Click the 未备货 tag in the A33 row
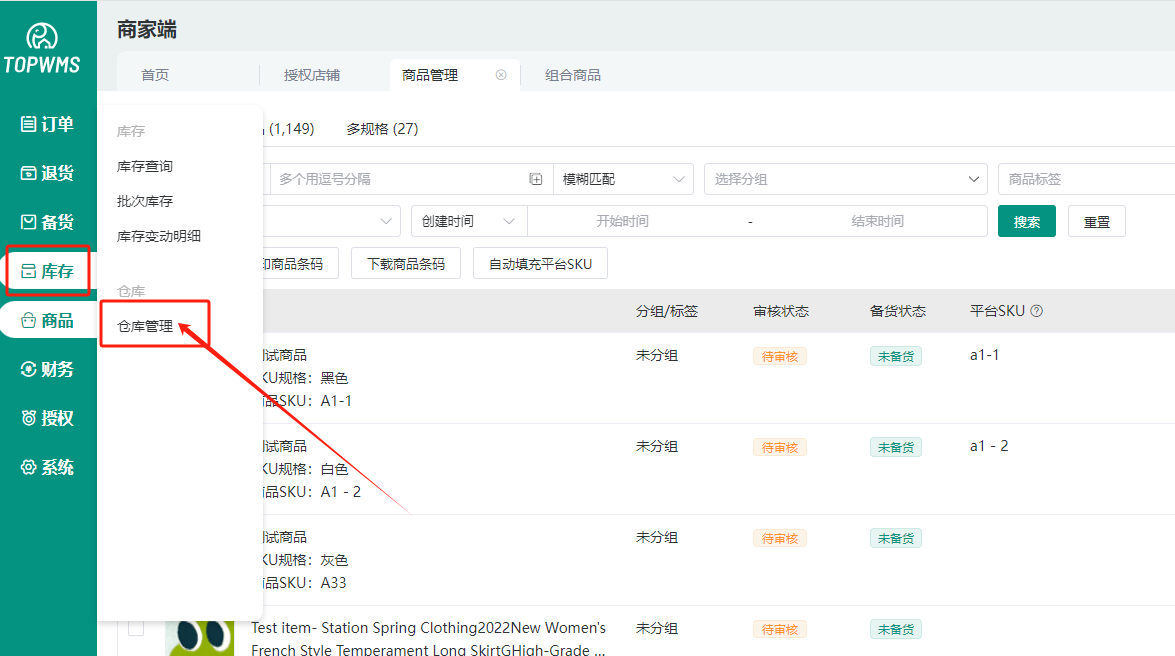This screenshot has height=656, width=1175. 896,538
